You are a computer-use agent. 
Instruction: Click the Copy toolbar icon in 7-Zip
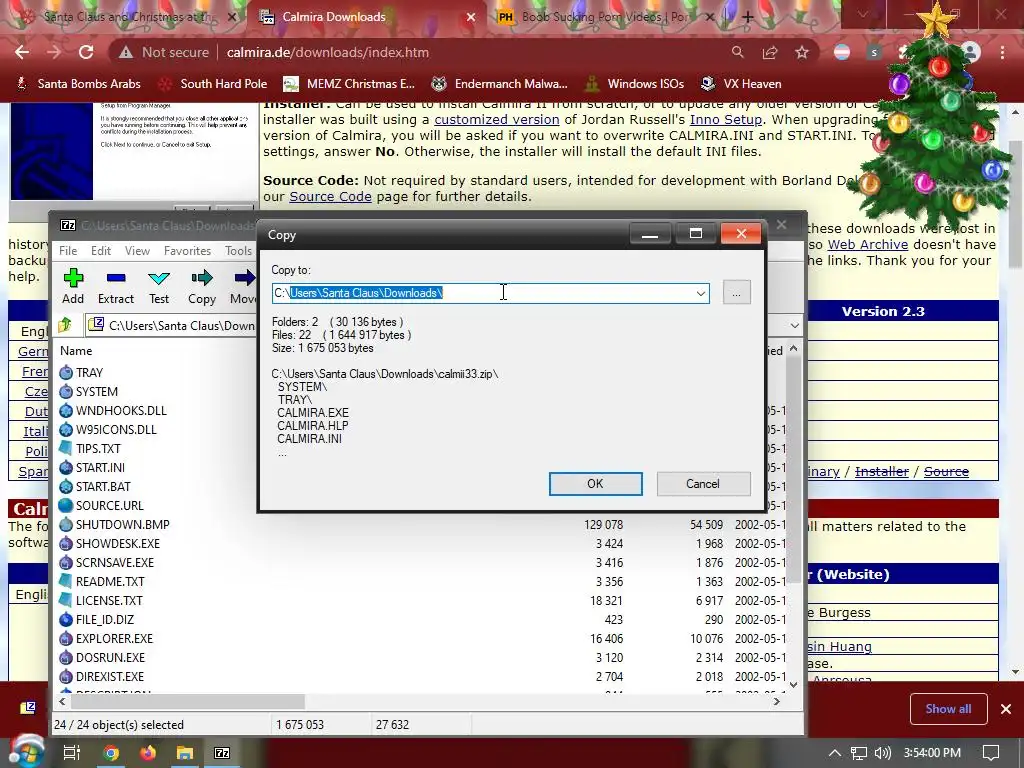point(202,278)
